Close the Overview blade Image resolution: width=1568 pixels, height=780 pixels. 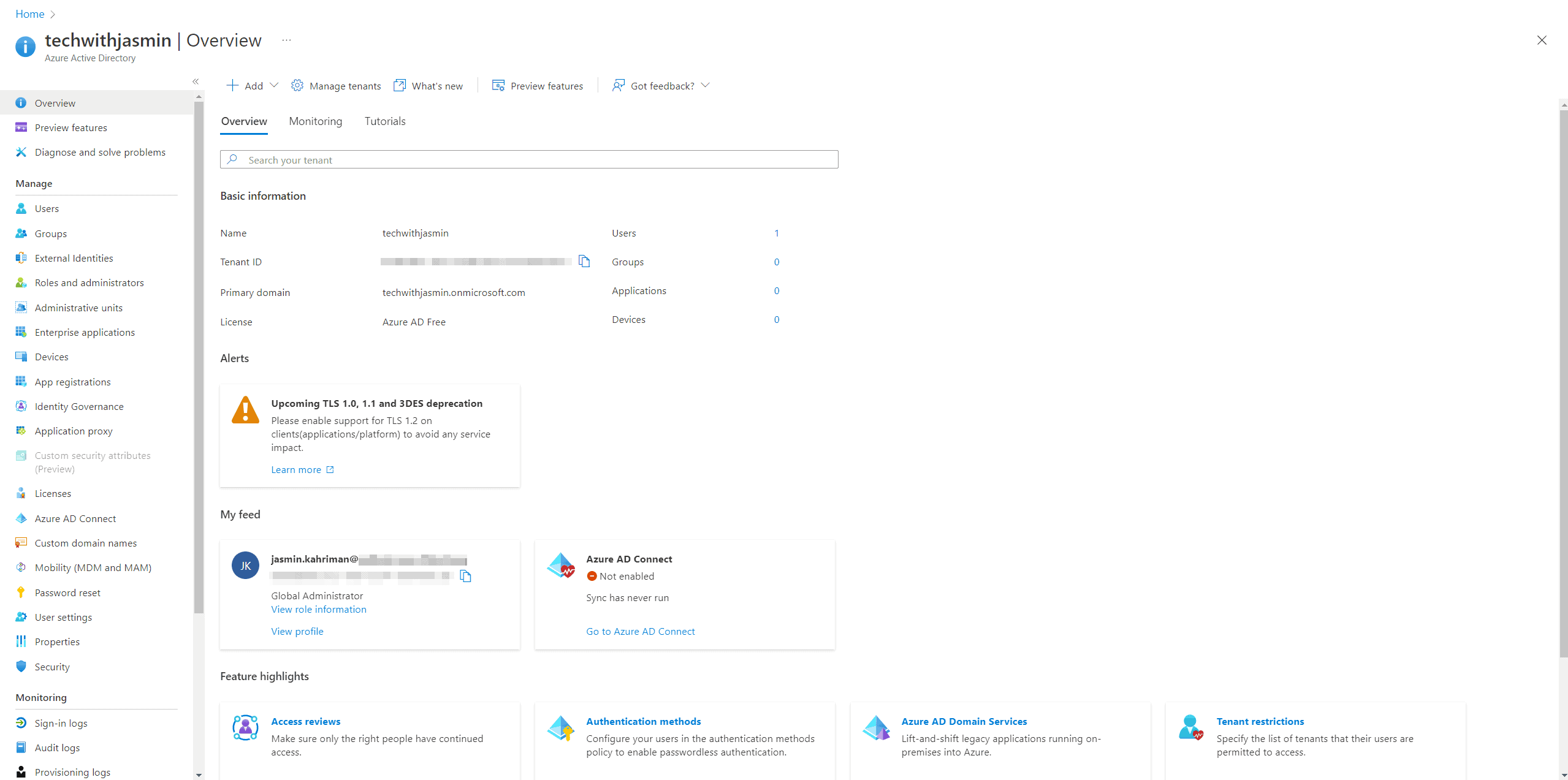tap(1542, 40)
